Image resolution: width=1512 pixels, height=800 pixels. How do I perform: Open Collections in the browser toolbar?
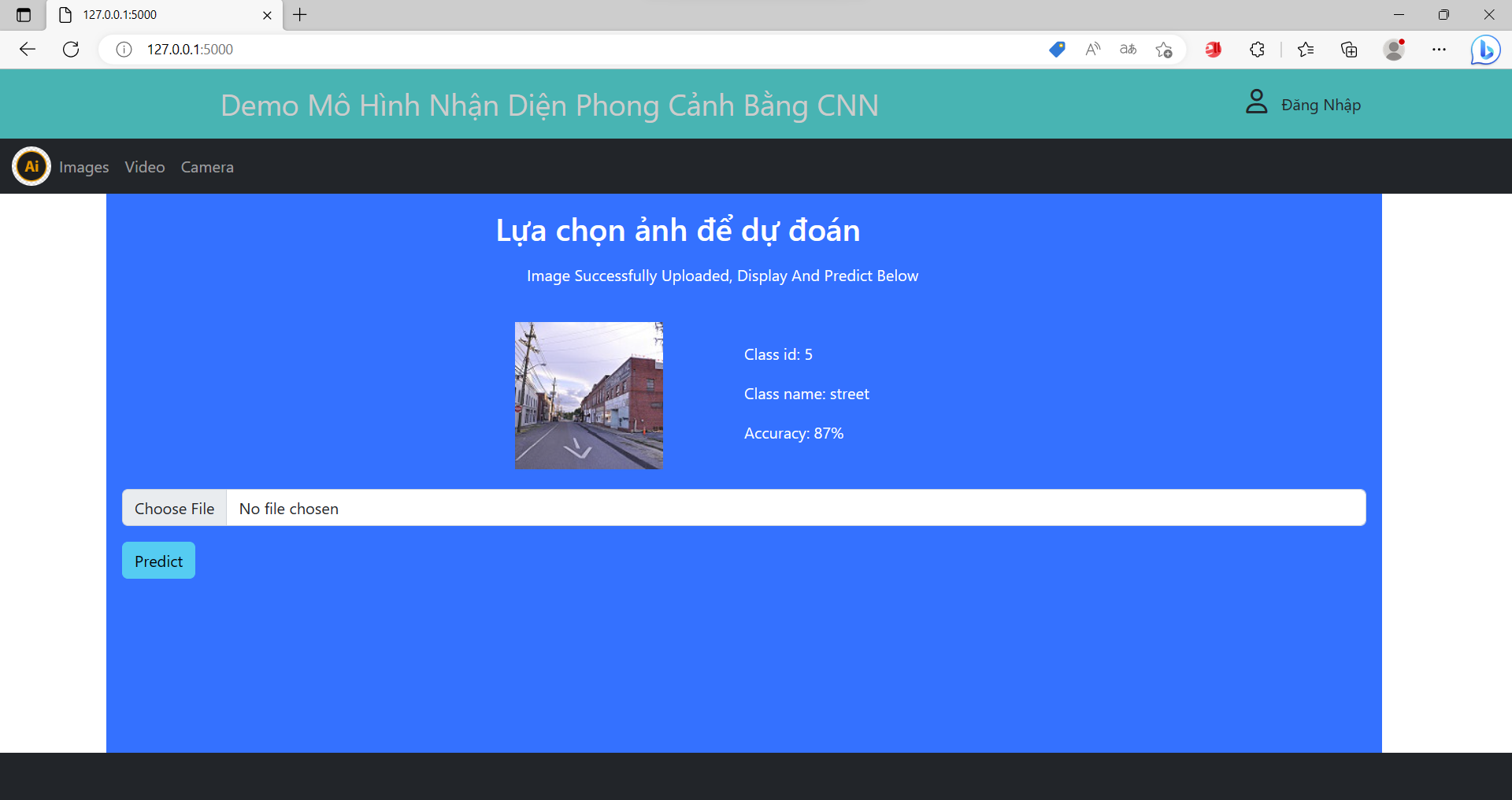click(x=1349, y=50)
